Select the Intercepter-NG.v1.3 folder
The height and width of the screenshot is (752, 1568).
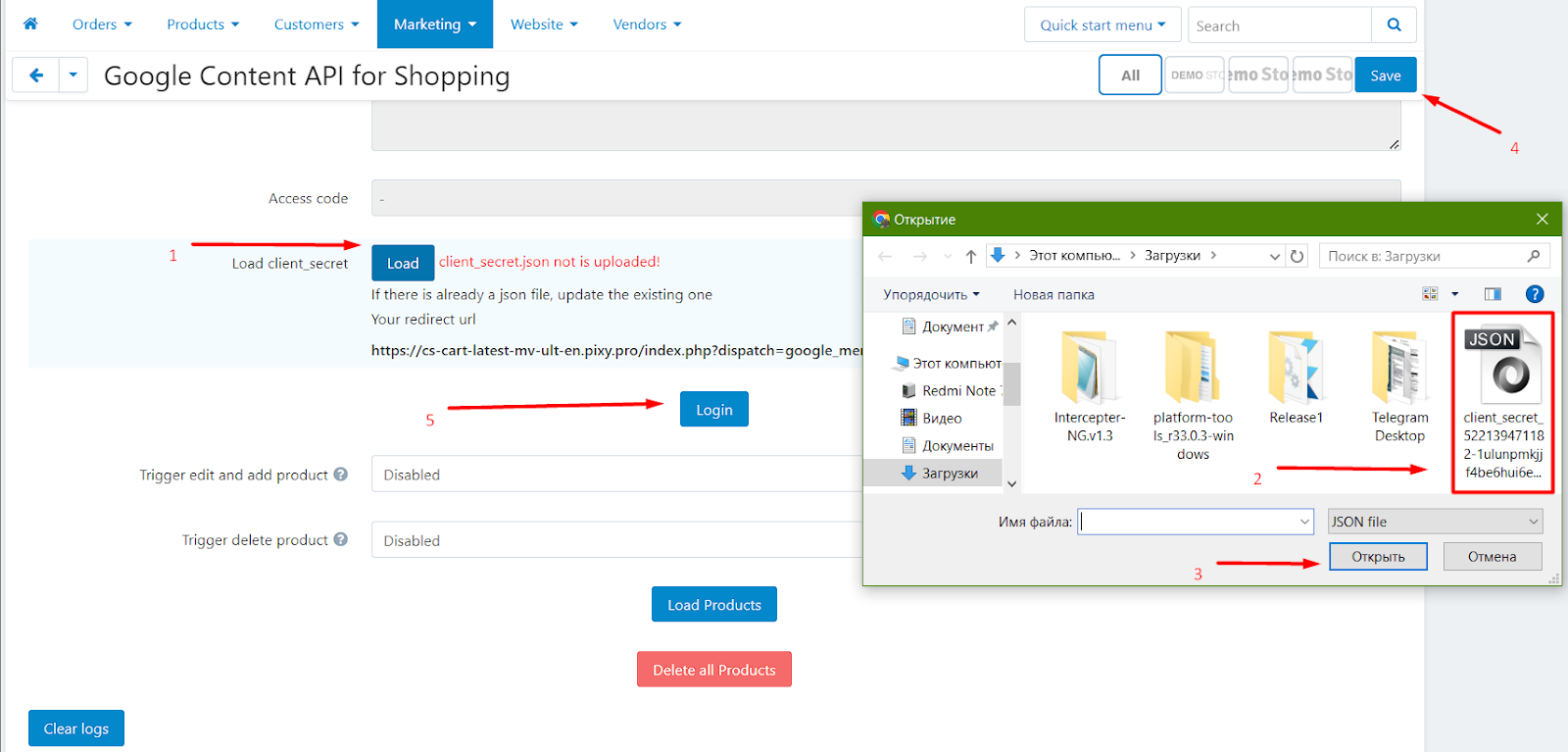(x=1090, y=386)
